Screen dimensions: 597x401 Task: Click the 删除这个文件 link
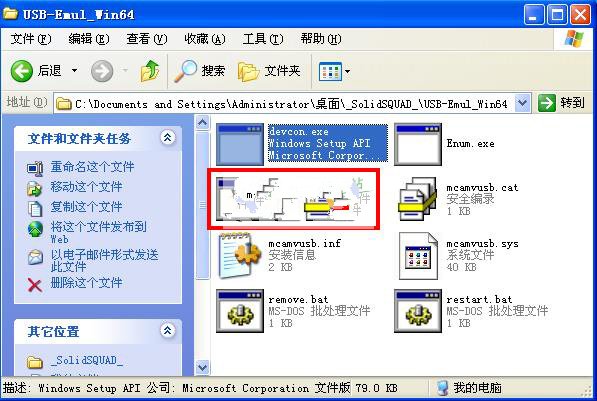coord(86,283)
